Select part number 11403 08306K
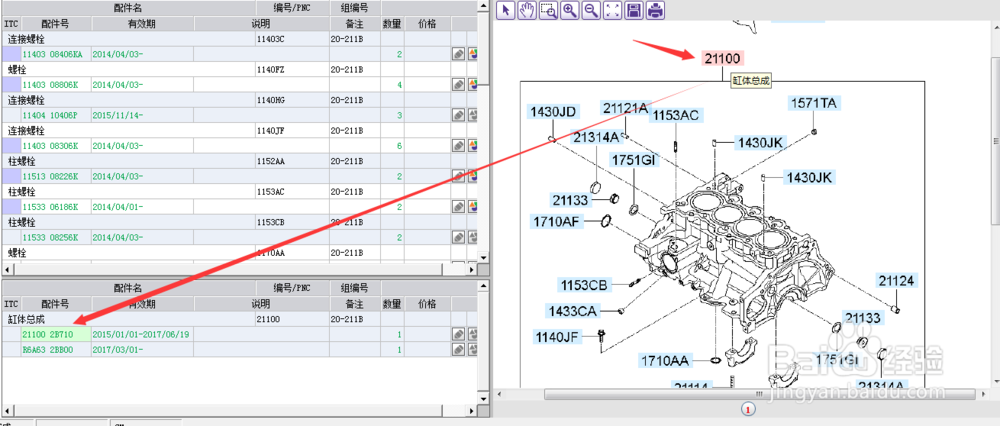 pyautogui.click(x=50, y=147)
